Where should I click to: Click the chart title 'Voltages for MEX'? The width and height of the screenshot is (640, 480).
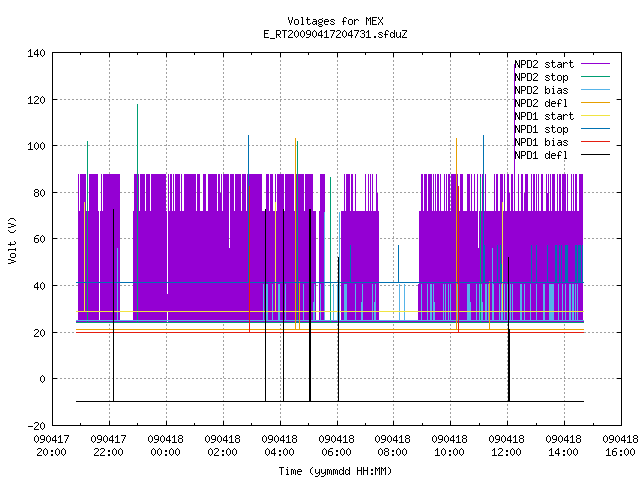coord(335,21)
